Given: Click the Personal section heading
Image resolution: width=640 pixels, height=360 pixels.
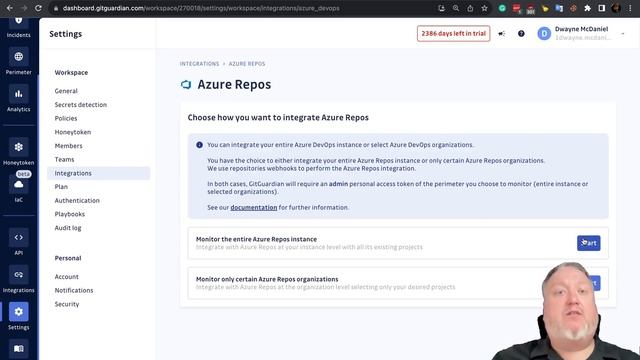Looking at the screenshot, I should (68, 258).
